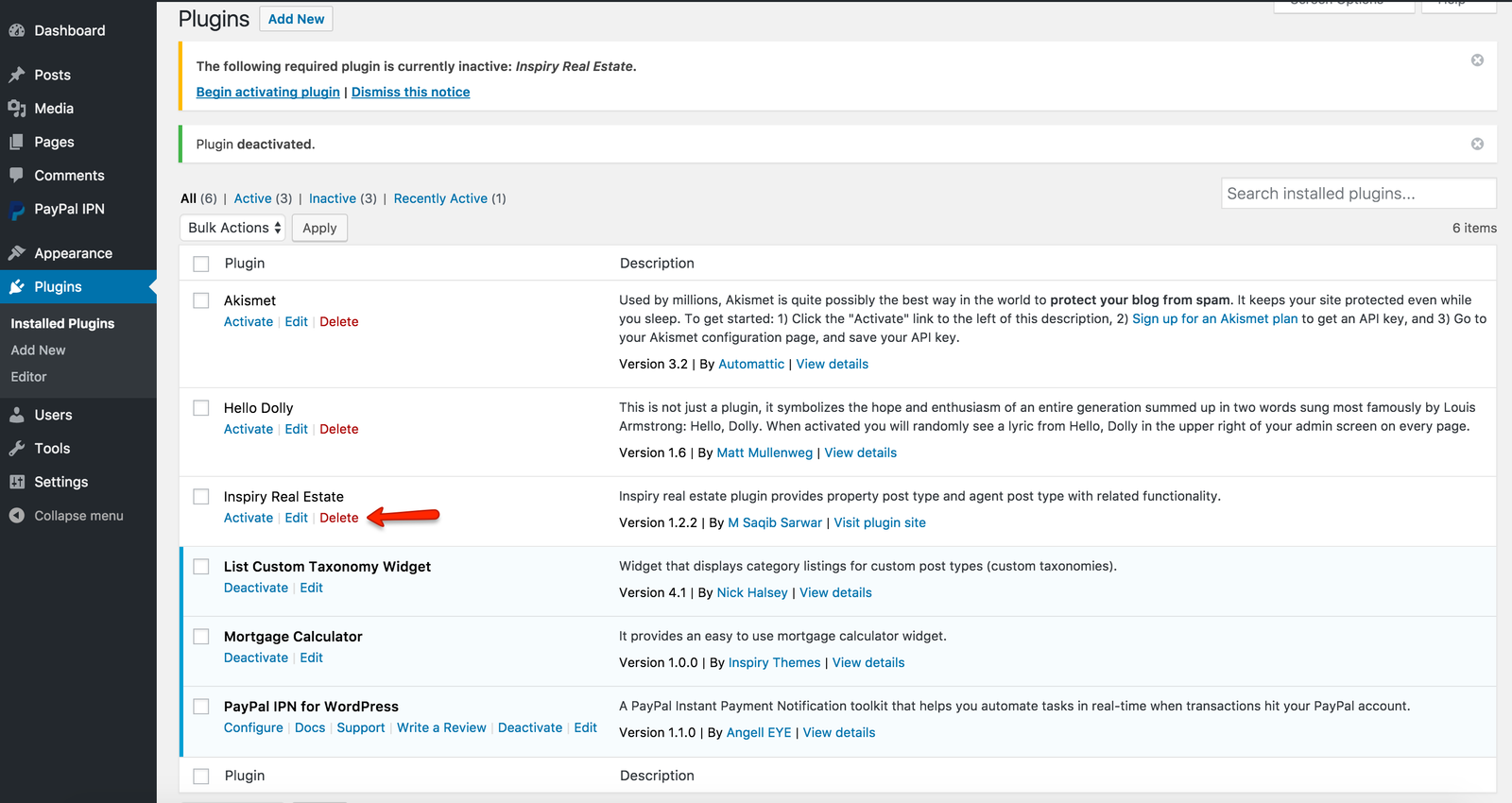Click the Dashboard gauge icon
Screen dimensions: 1512x803
16,30
